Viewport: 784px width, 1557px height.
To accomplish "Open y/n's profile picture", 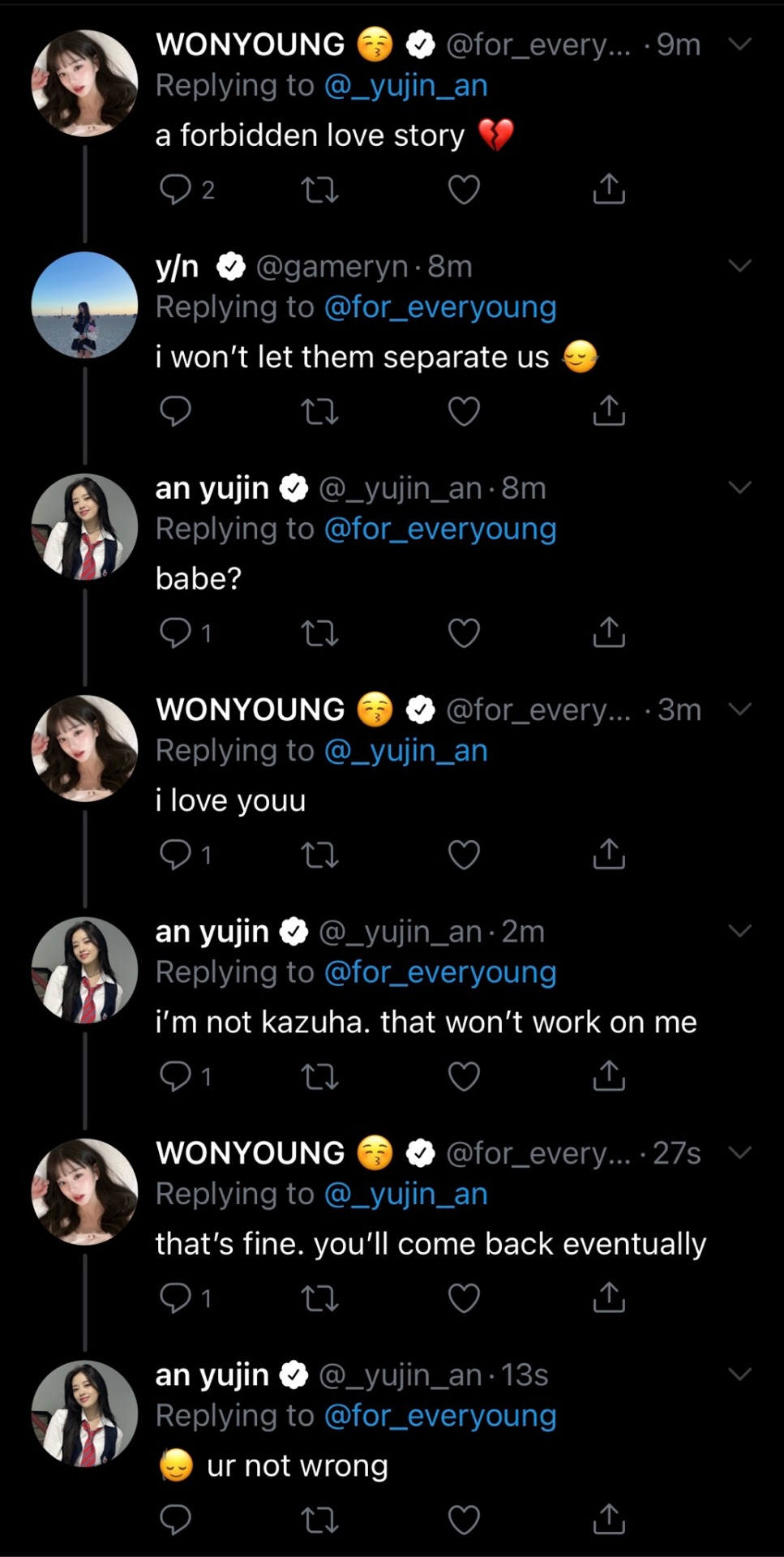I will pyautogui.click(x=84, y=305).
